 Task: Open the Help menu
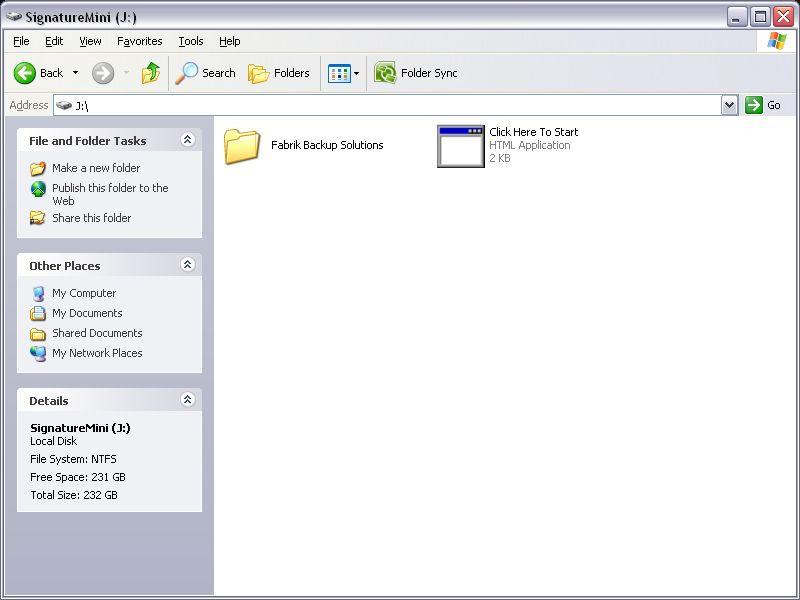(230, 41)
